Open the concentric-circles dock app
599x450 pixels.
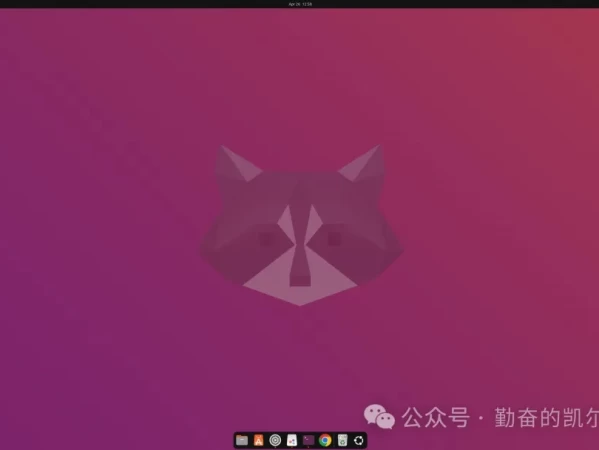tap(275, 440)
